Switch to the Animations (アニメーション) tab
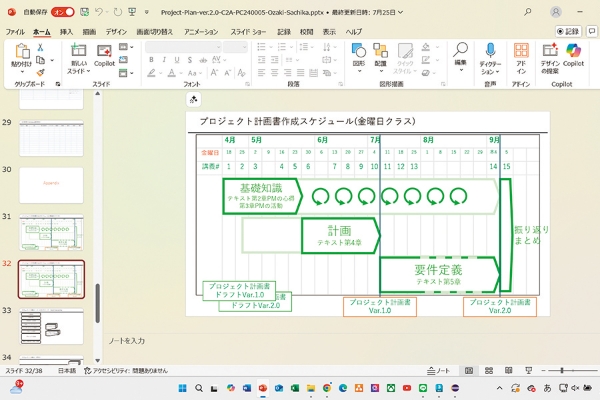This screenshot has width=600, height=400. point(200,31)
